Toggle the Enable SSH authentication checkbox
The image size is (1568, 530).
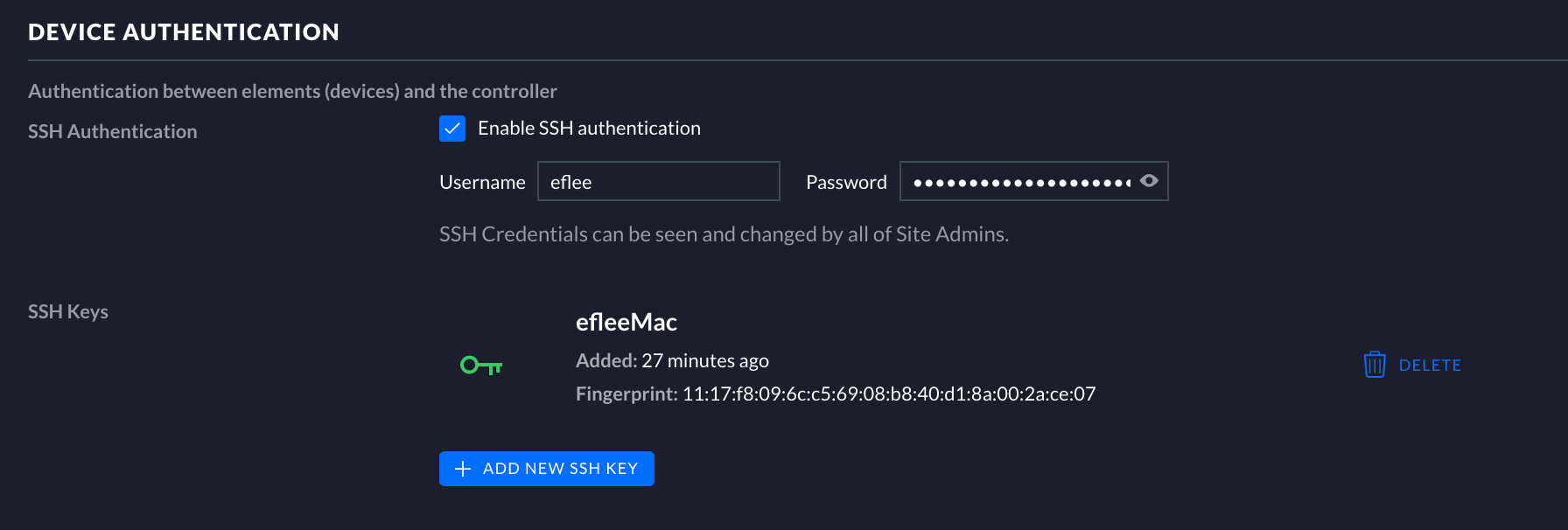click(x=452, y=129)
